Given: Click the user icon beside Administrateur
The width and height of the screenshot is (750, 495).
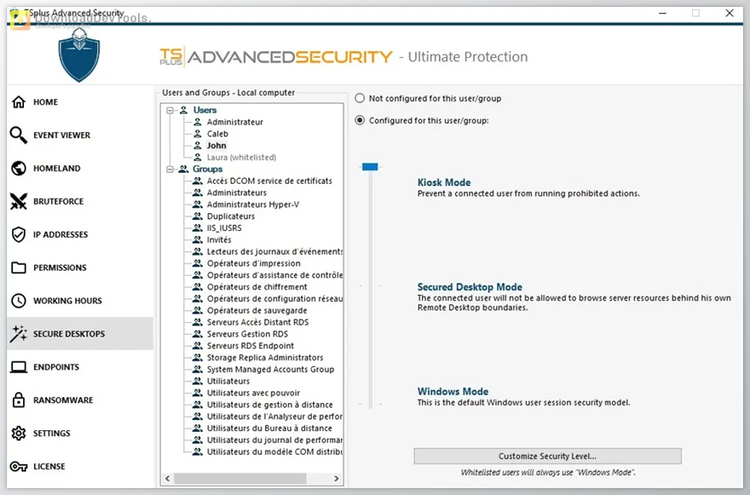Looking at the screenshot, I should (198, 122).
